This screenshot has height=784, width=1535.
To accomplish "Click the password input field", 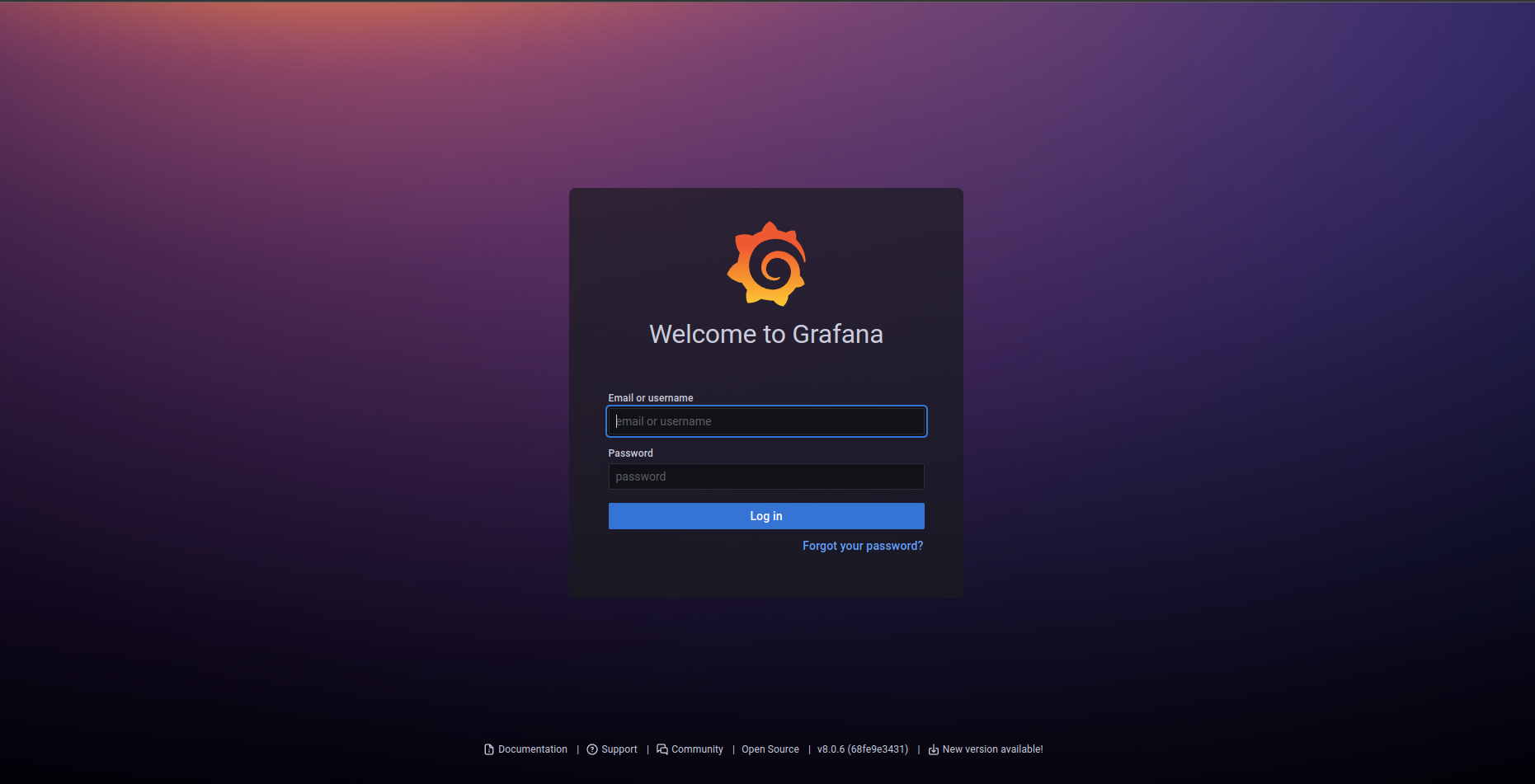I will 766,477.
